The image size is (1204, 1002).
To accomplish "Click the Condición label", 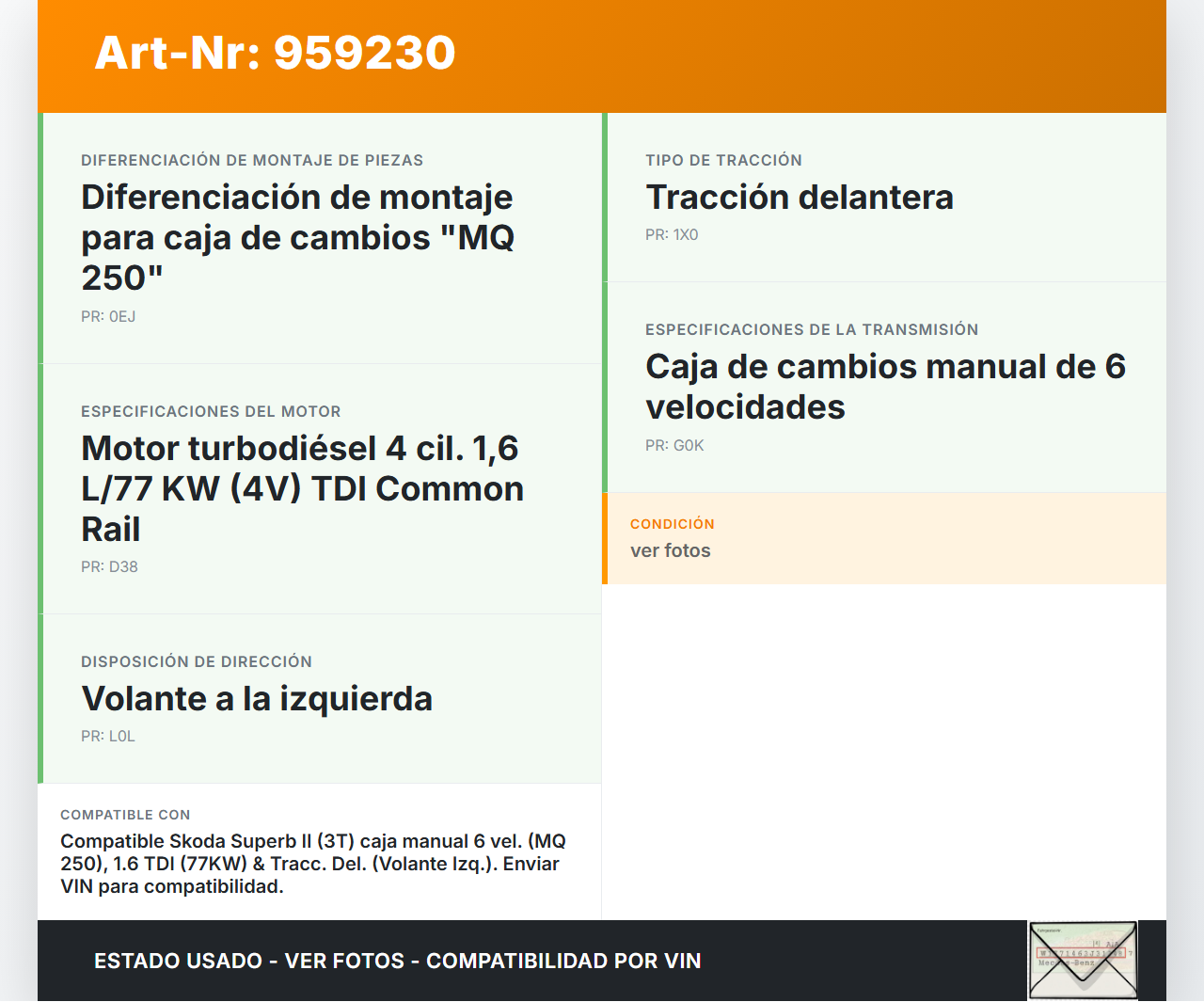I will pyautogui.click(x=672, y=524).
